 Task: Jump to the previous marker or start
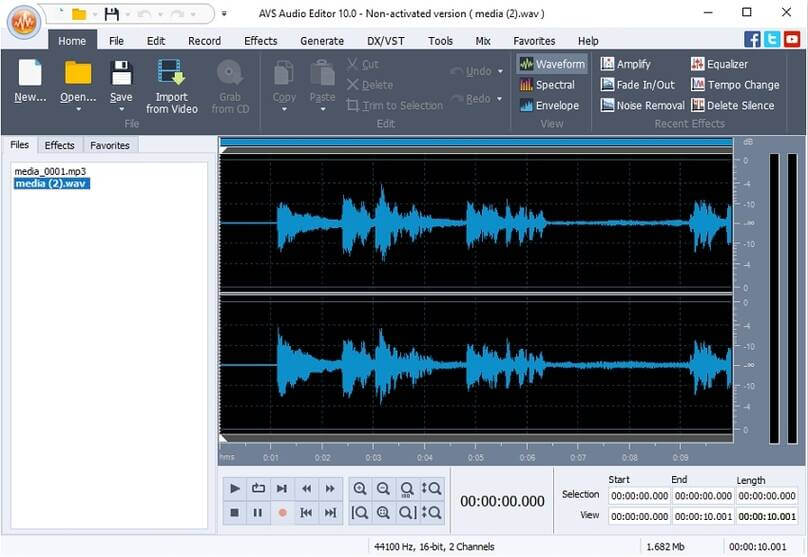[307, 513]
